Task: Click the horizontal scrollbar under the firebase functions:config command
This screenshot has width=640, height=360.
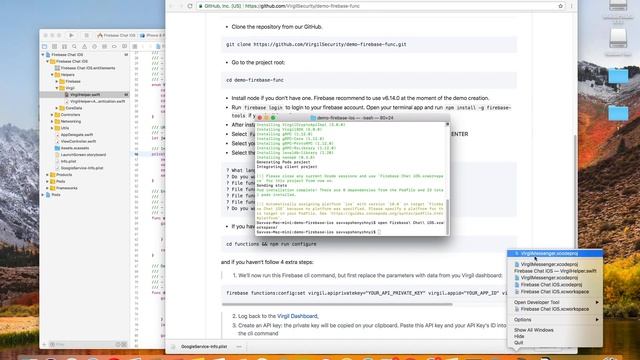Action: pyautogui.click(x=337, y=304)
